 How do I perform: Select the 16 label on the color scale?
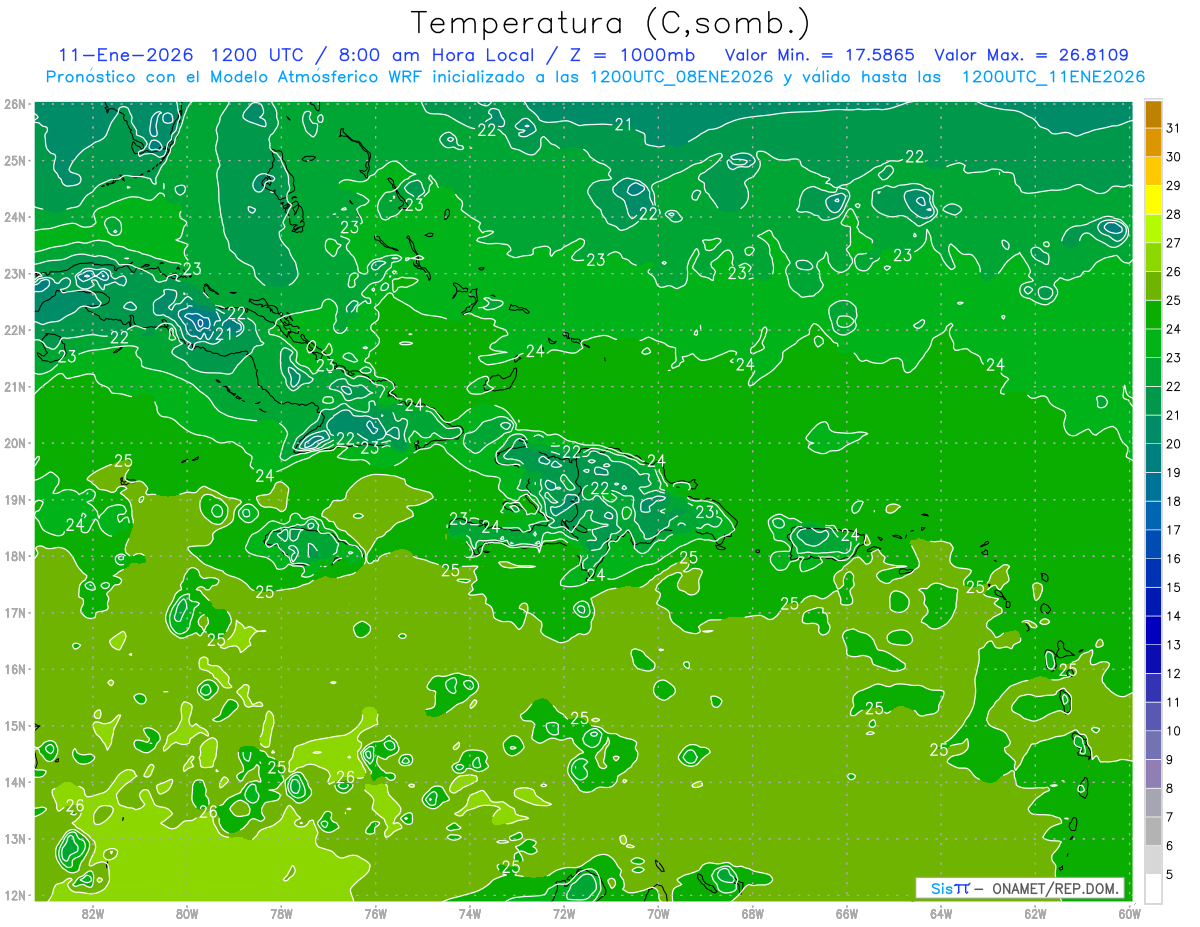coord(1174,559)
